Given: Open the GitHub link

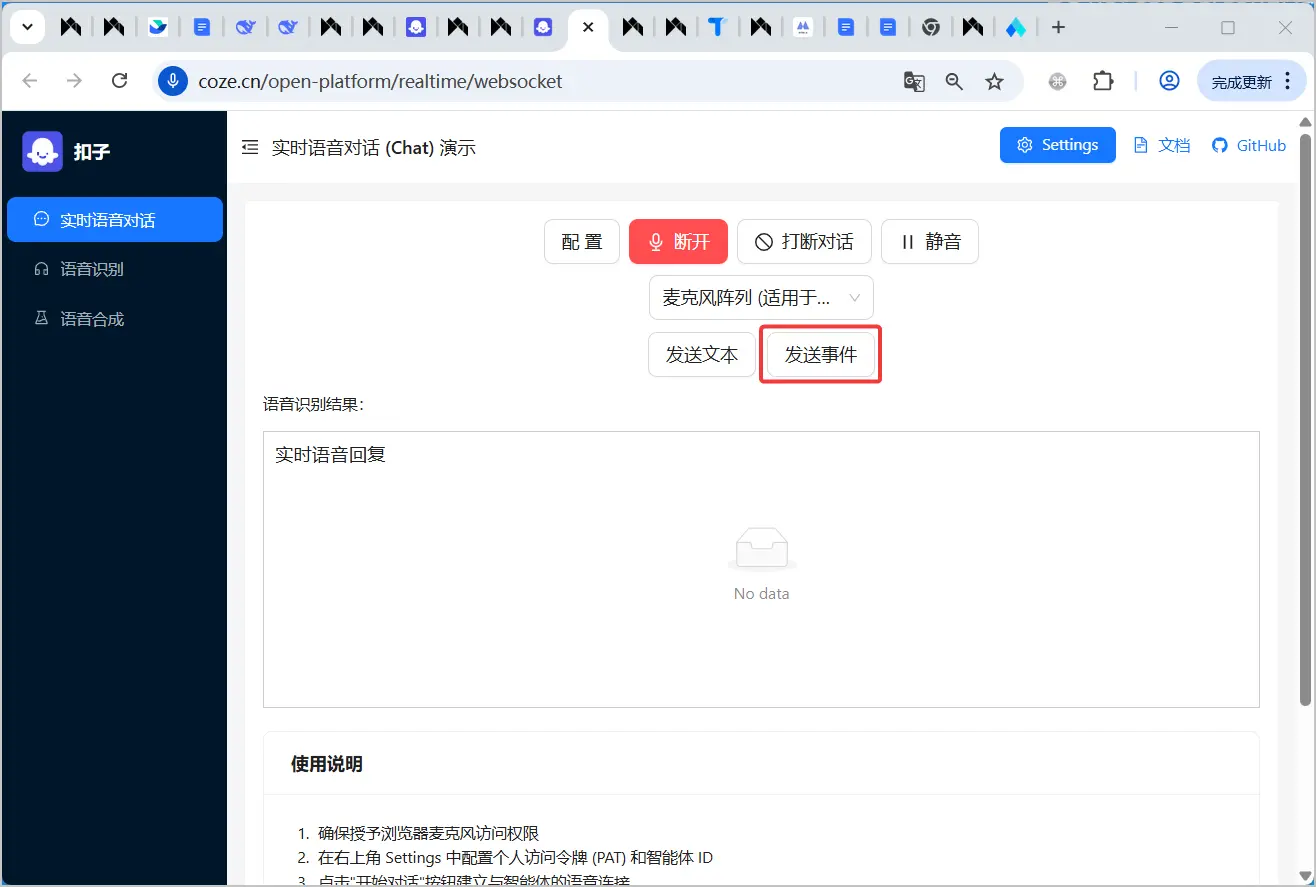Looking at the screenshot, I should pyautogui.click(x=1249, y=145).
